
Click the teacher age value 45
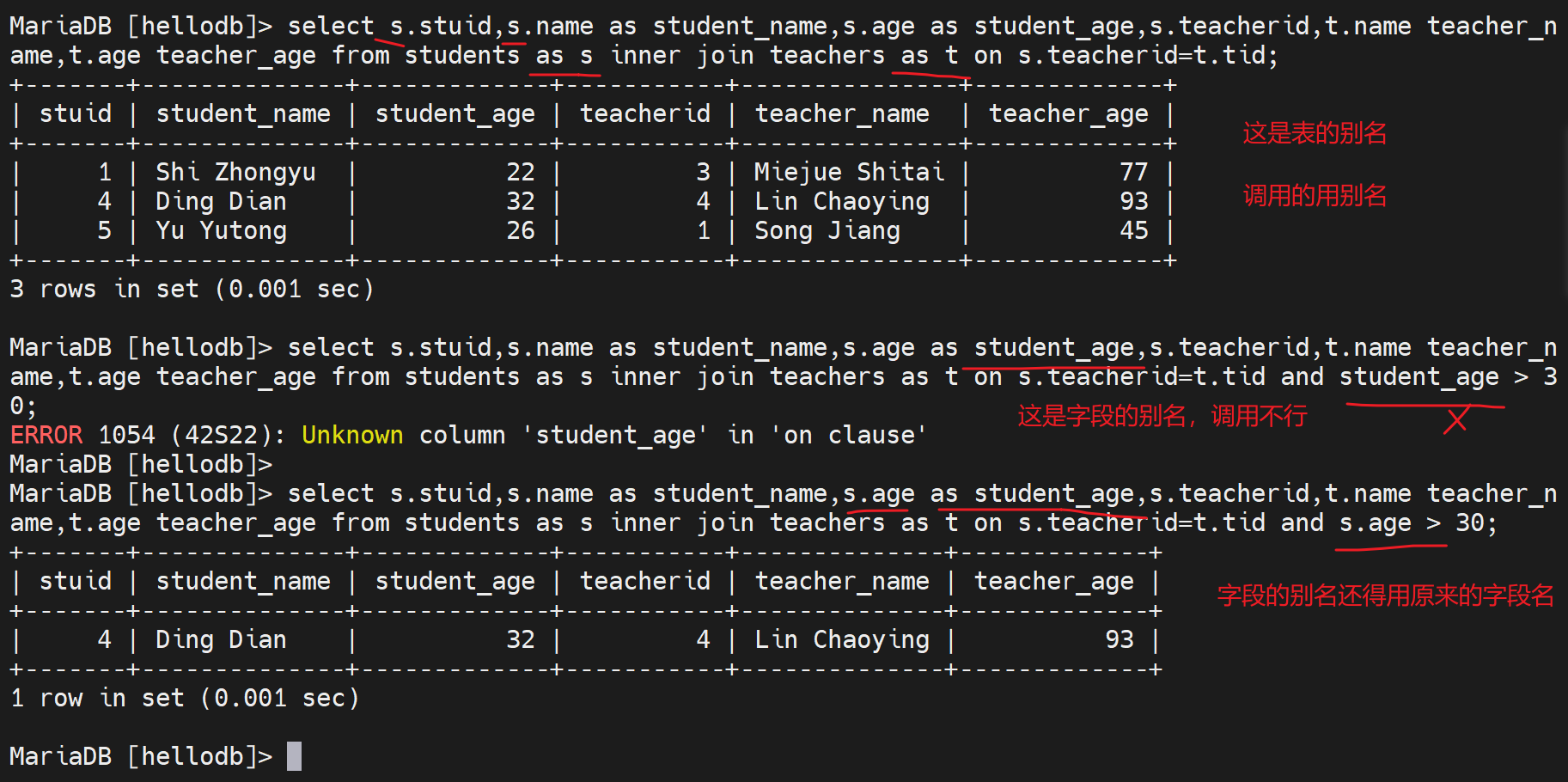click(1133, 230)
